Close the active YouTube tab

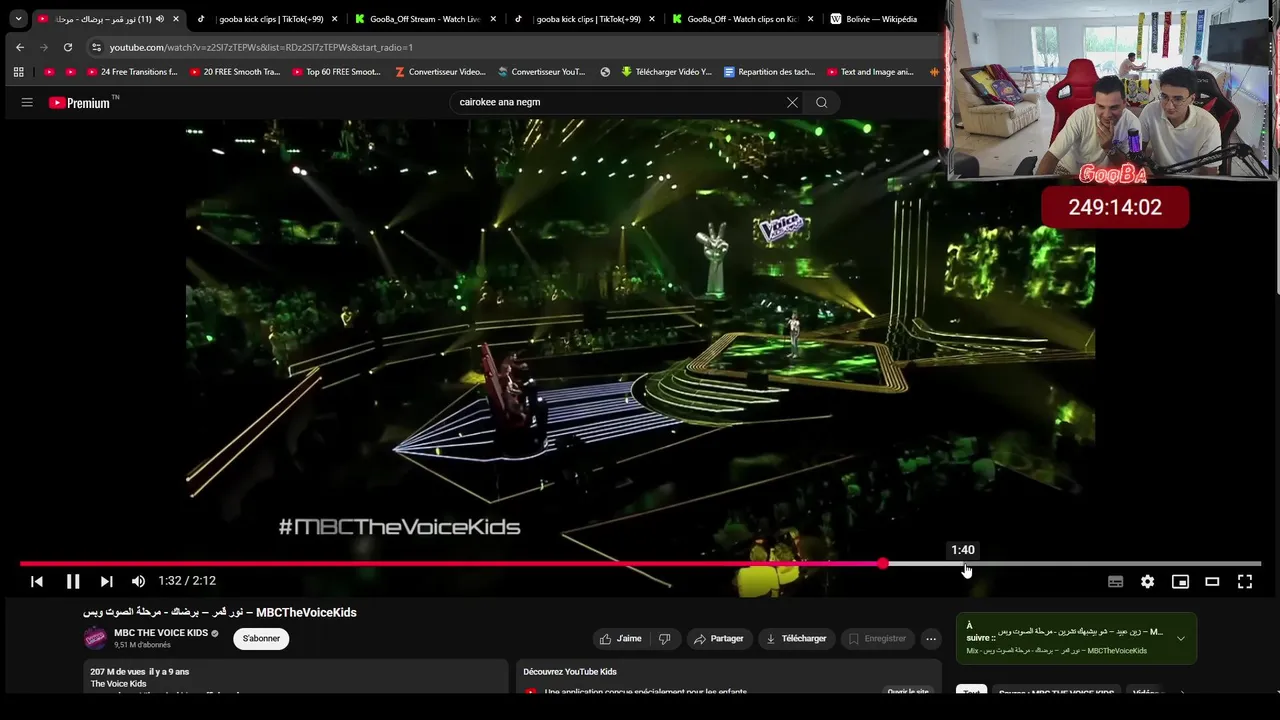point(177,19)
